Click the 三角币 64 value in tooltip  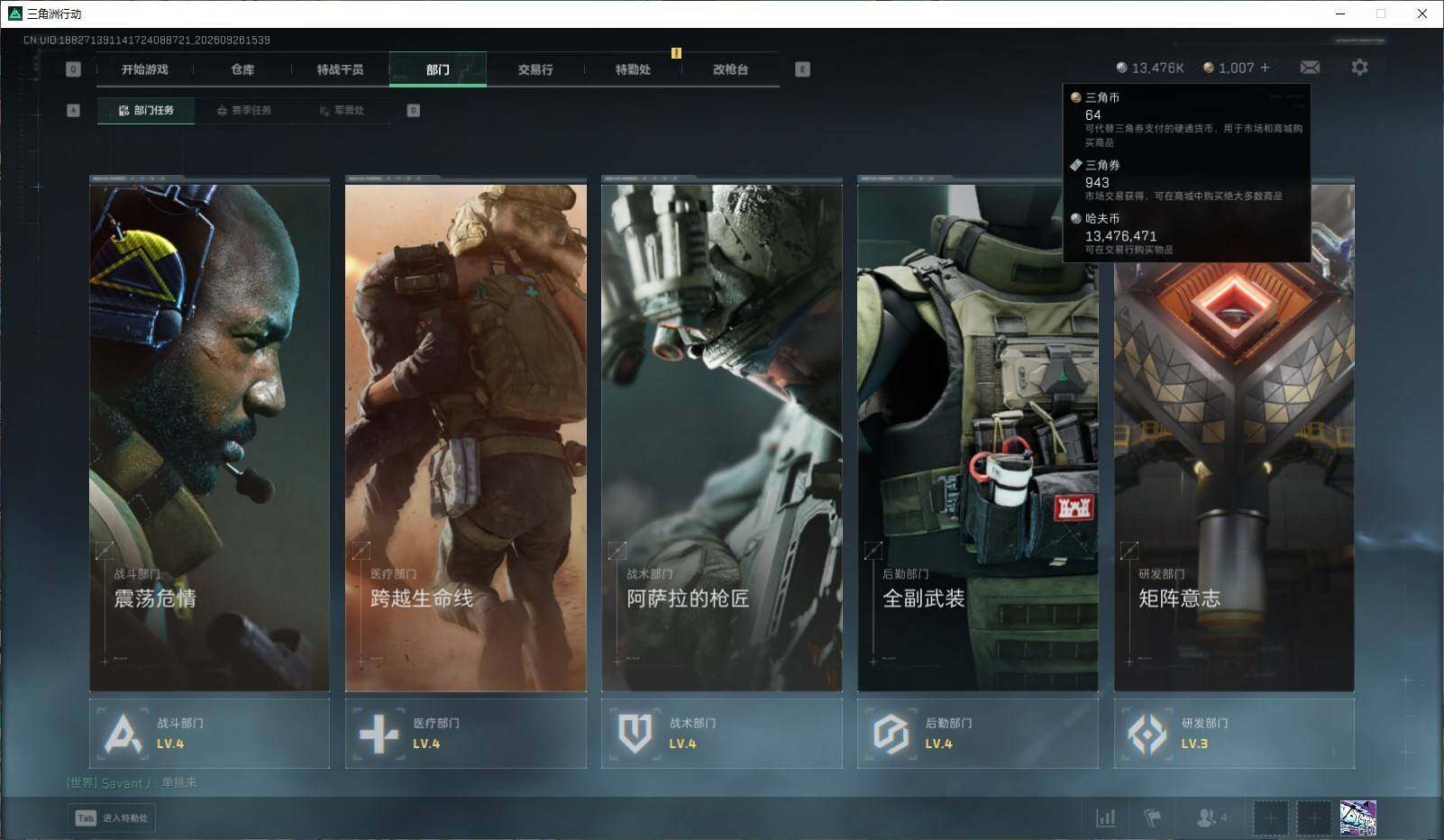[x=1092, y=114]
